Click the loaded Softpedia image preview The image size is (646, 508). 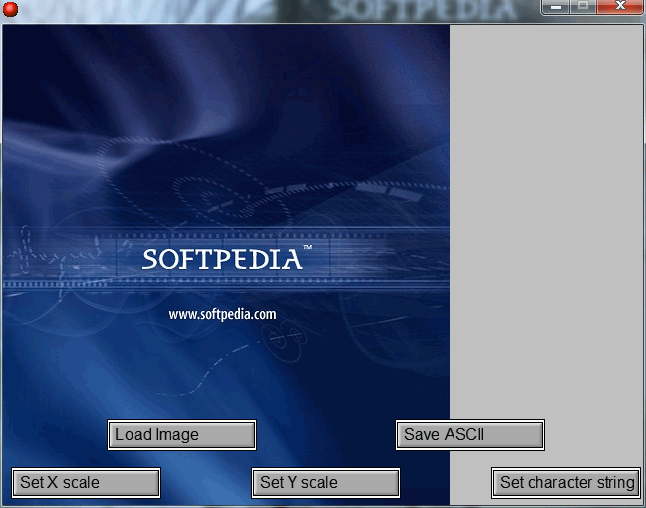pos(226,264)
